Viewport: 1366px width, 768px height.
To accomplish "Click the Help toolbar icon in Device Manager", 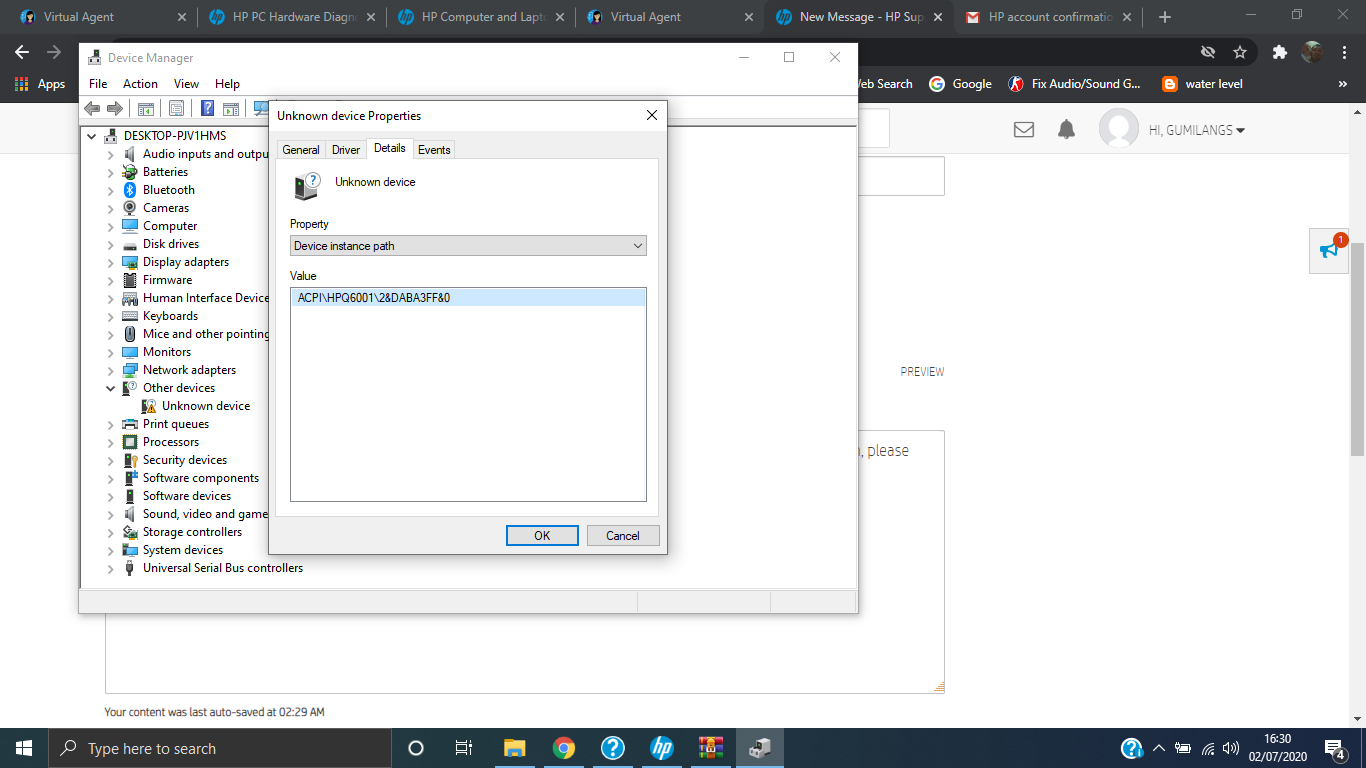I will click(x=208, y=108).
